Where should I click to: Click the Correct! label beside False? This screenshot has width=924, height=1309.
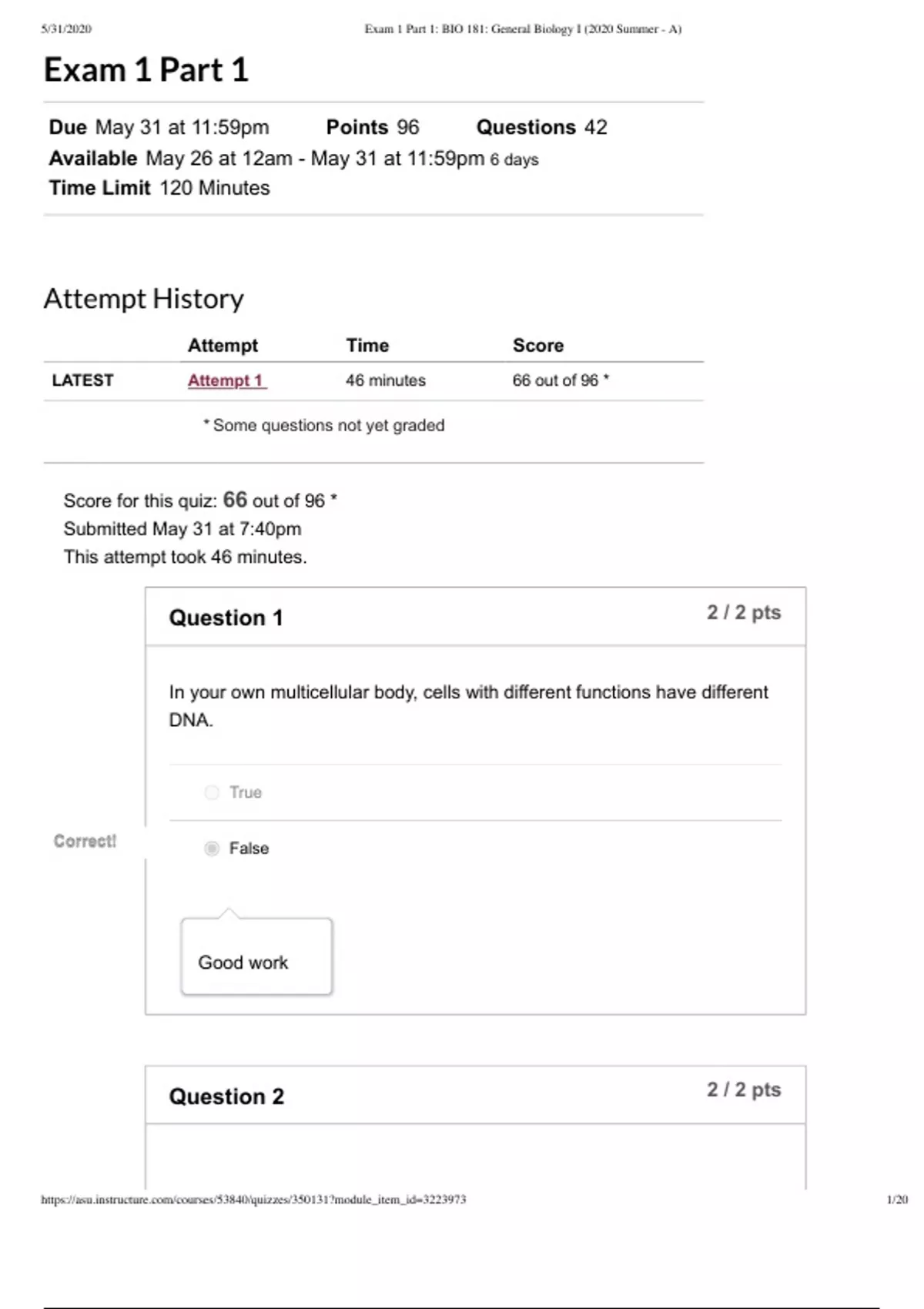click(x=85, y=841)
